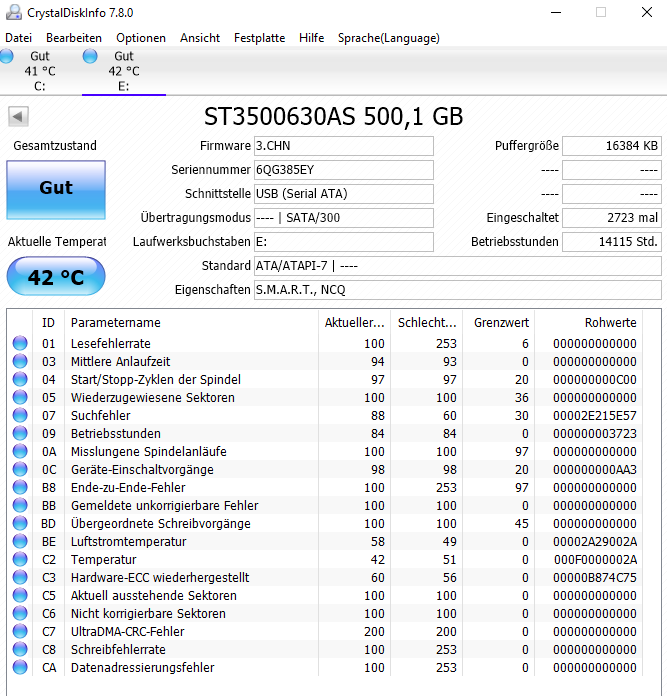This screenshot has width=667, height=696.
Task: Click status orb of Wiederzugewiesene Sektoren row
Action: [x=20, y=397]
